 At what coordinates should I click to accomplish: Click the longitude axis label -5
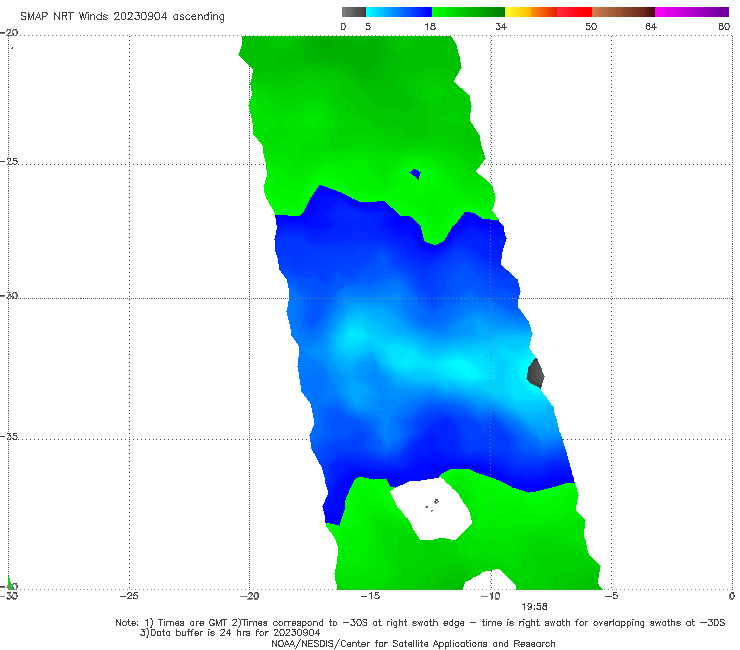(x=611, y=596)
